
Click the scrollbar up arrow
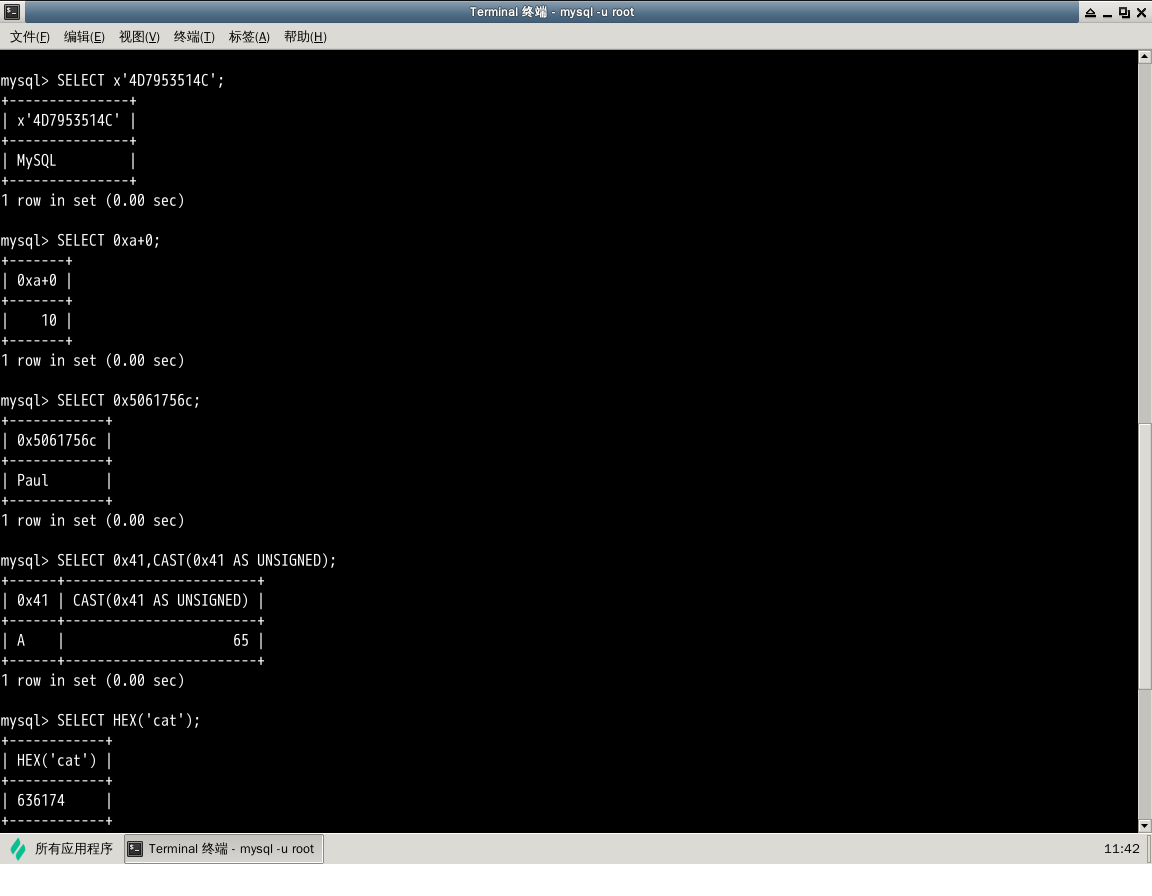pyautogui.click(x=1145, y=57)
